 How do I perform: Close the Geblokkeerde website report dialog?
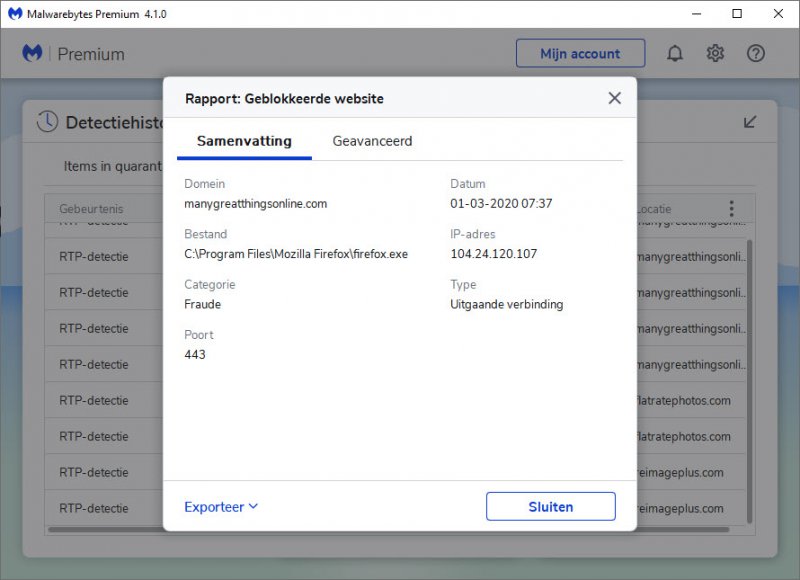pos(614,98)
